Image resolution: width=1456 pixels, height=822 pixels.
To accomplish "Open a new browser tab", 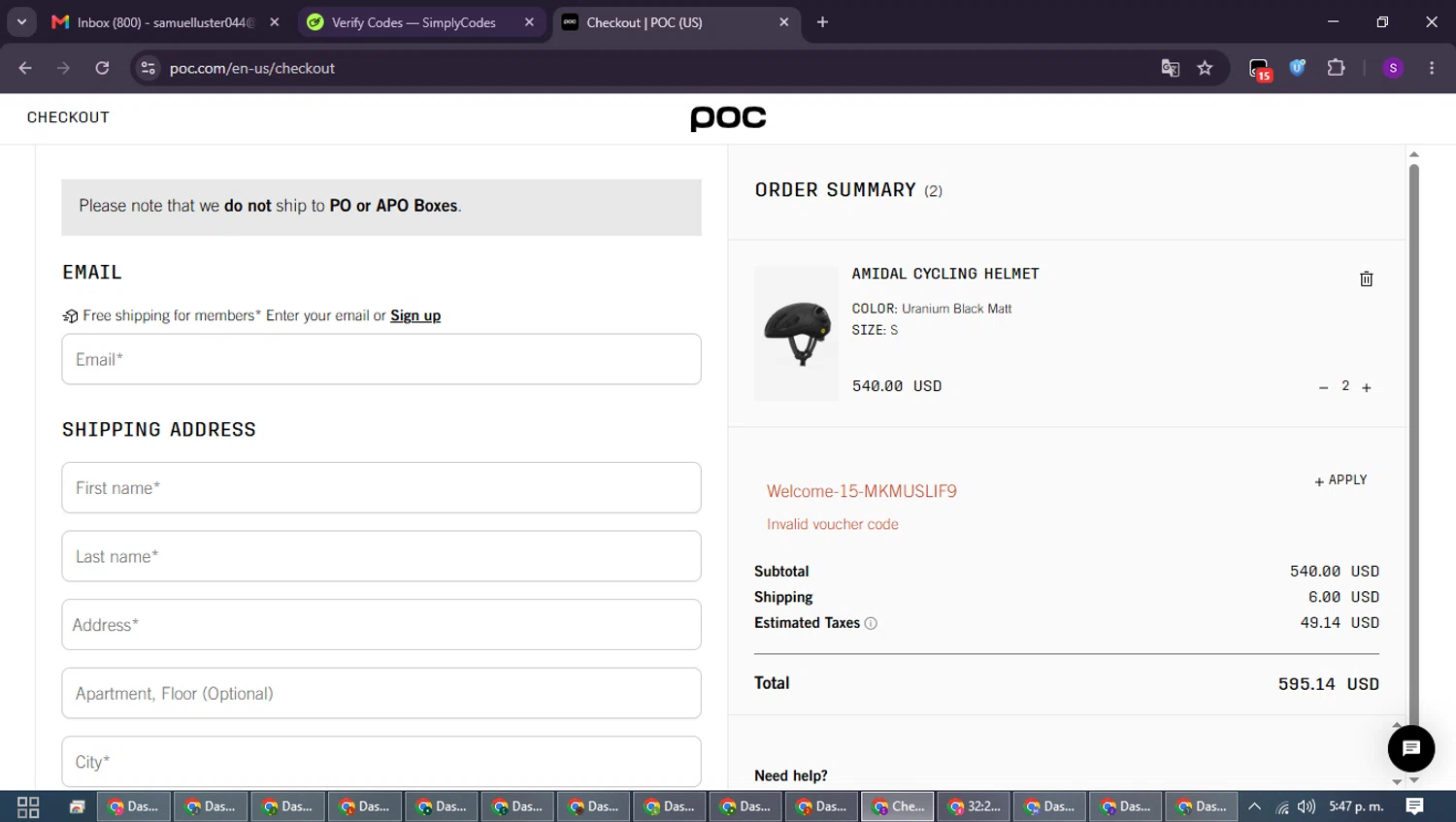I will pos(822,22).
